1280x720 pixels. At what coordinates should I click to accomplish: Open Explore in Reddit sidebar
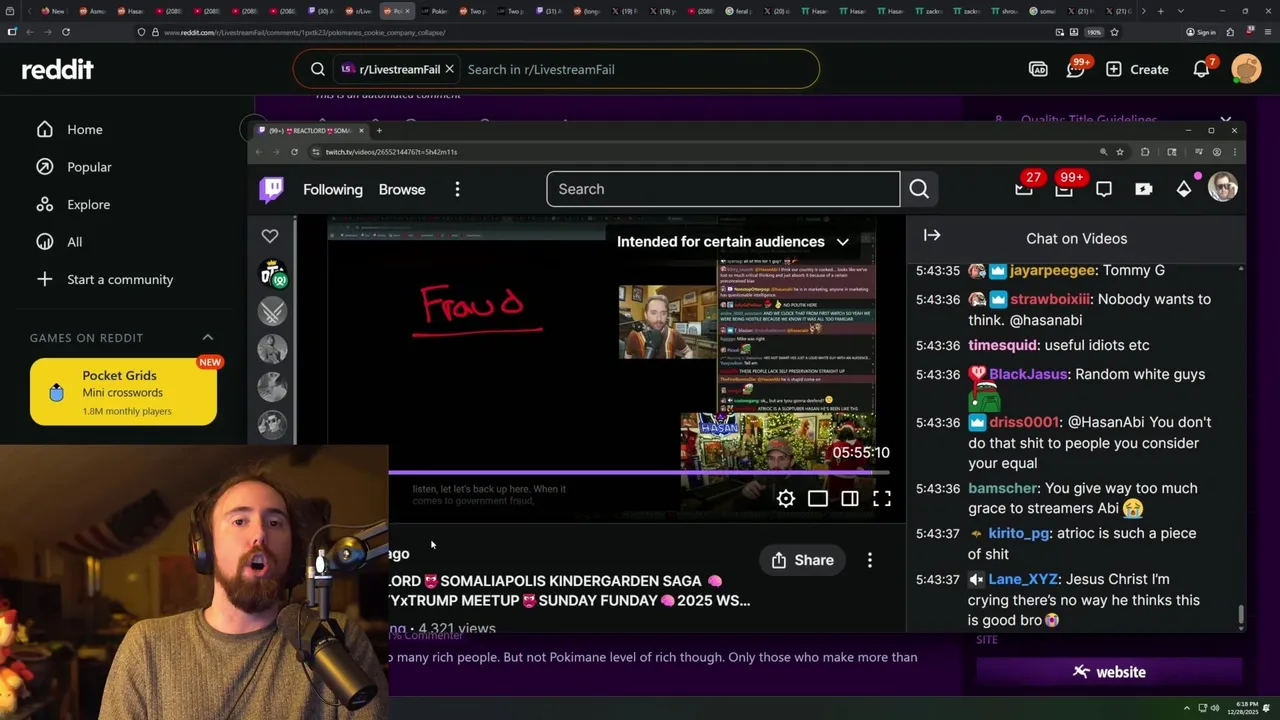tap(88, 204)
